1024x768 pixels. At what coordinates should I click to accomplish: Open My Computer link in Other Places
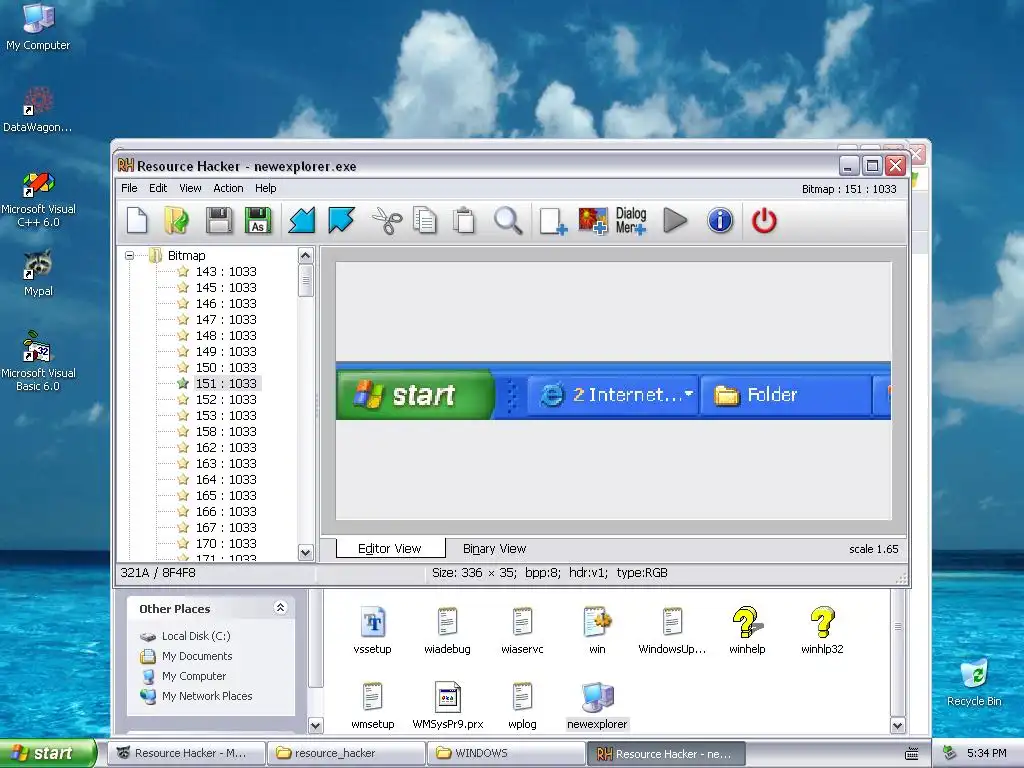click(194, 676)
